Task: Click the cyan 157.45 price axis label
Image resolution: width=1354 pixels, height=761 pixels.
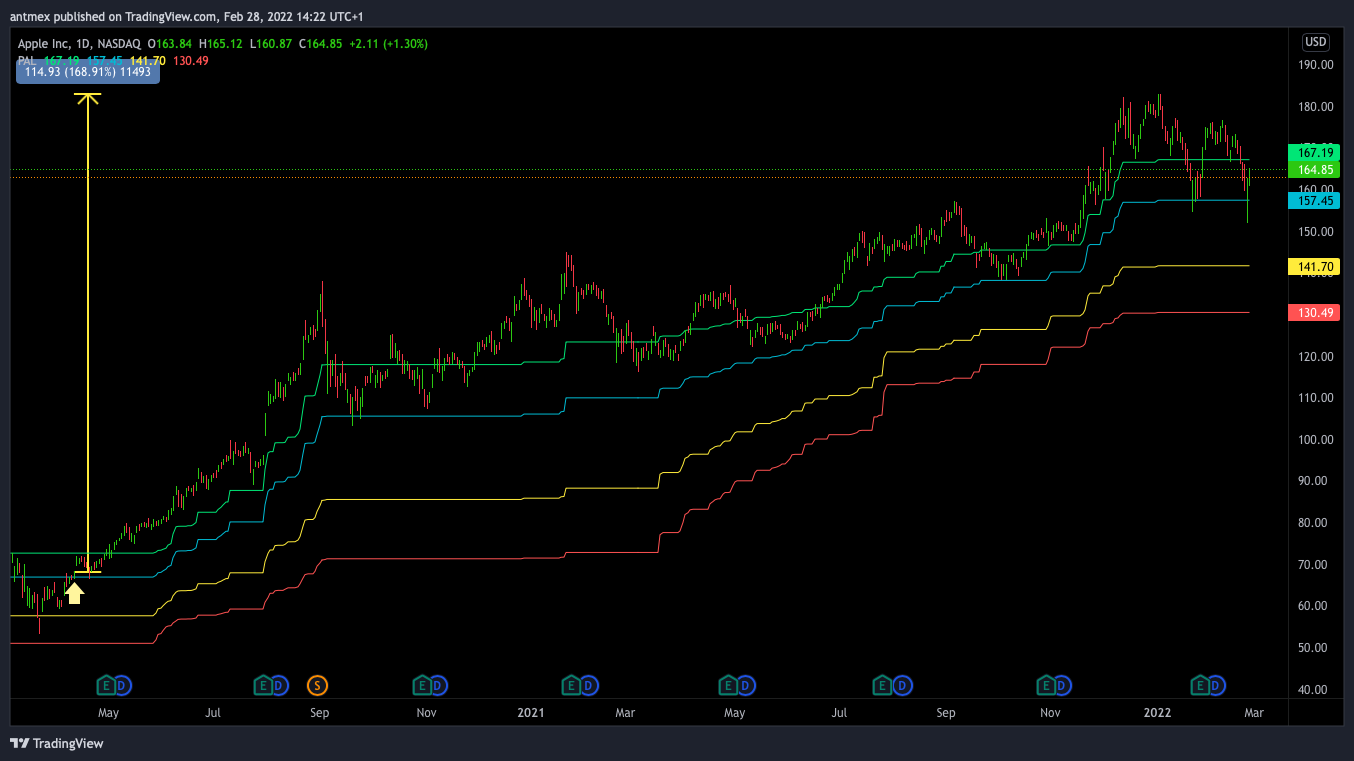Action: [1315, 201]
